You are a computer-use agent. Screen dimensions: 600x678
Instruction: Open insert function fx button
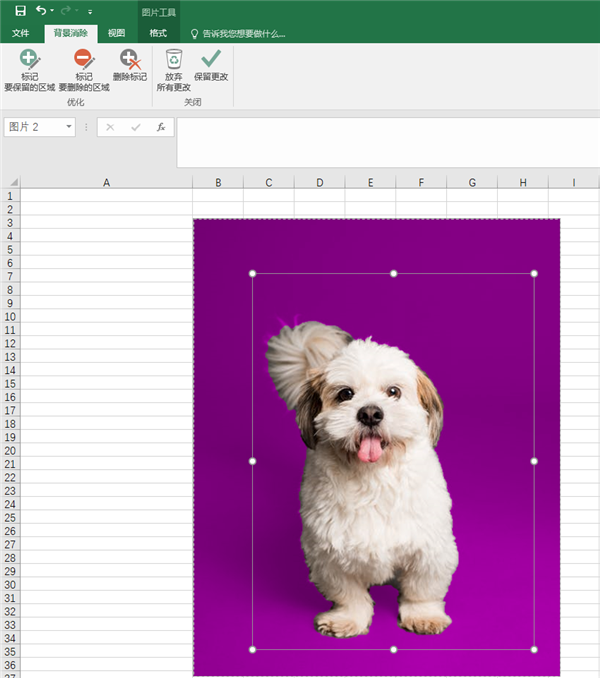coord(161,127)
